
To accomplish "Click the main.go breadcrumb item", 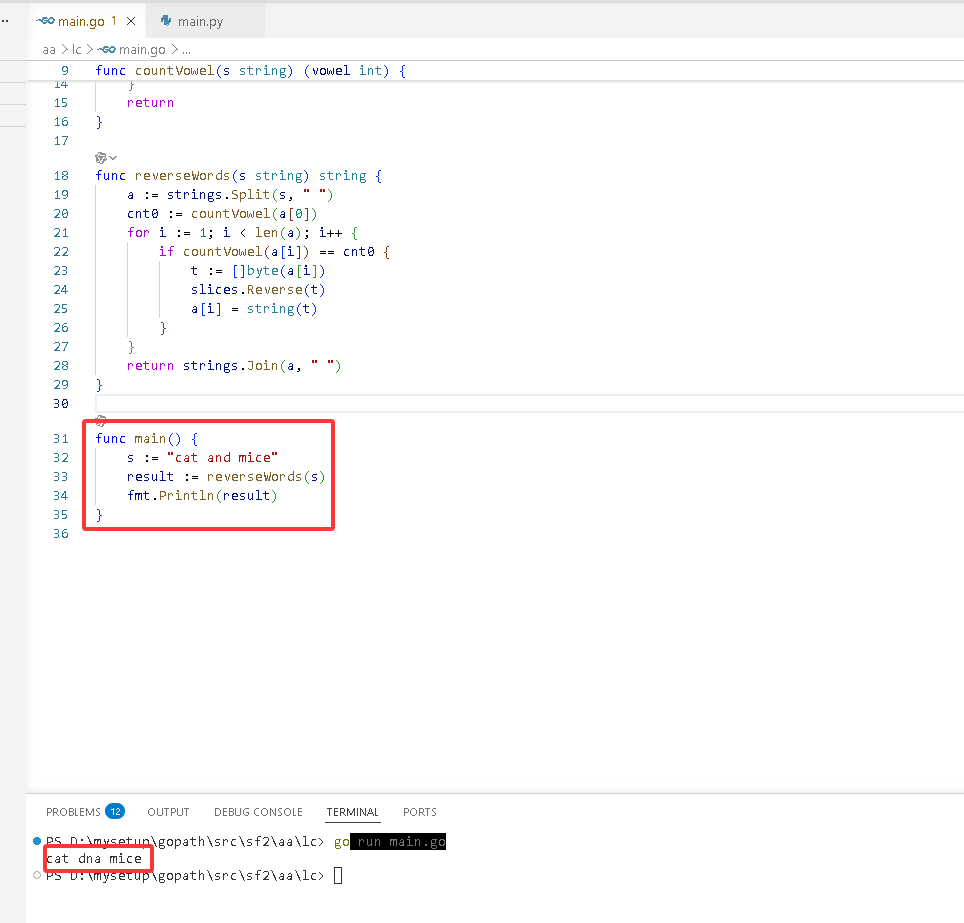I will click(132, 49).
